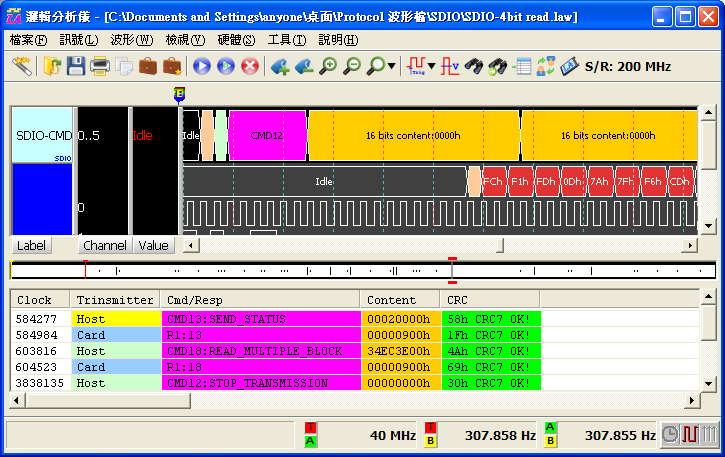Open the 硬體(S) hardware menu
Image resolution: width=725 pixels, height=457 pixels.
tap(236, 40)
